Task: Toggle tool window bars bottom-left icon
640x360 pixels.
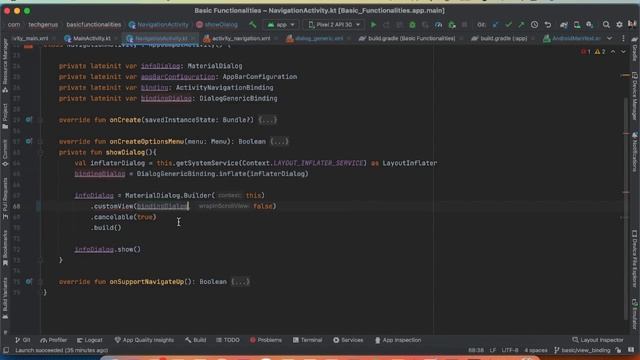Action: (x=6, y=350)
